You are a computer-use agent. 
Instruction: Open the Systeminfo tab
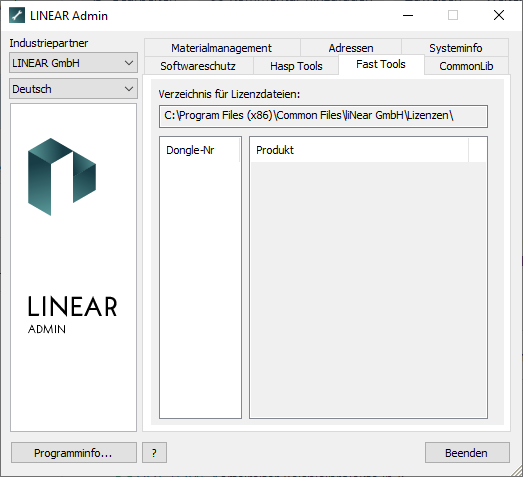455,48
